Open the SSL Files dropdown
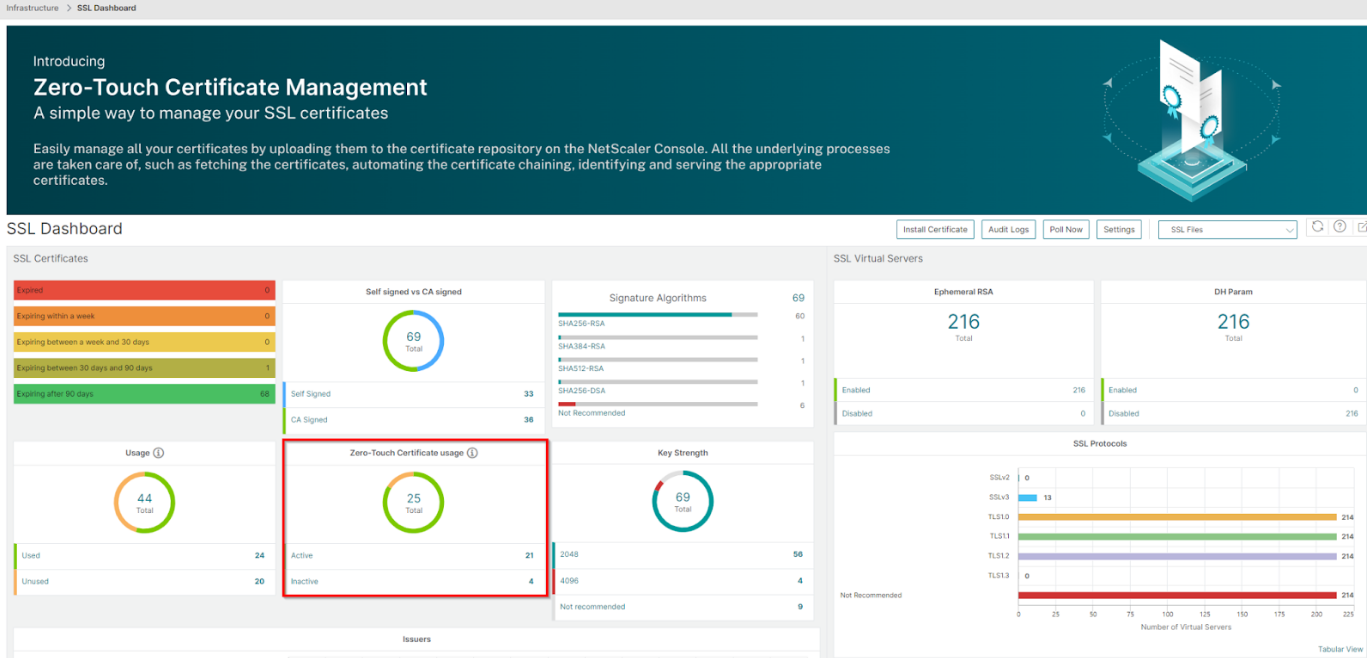Screen dimensions: 1367x658 click(x=1228, y=229)
